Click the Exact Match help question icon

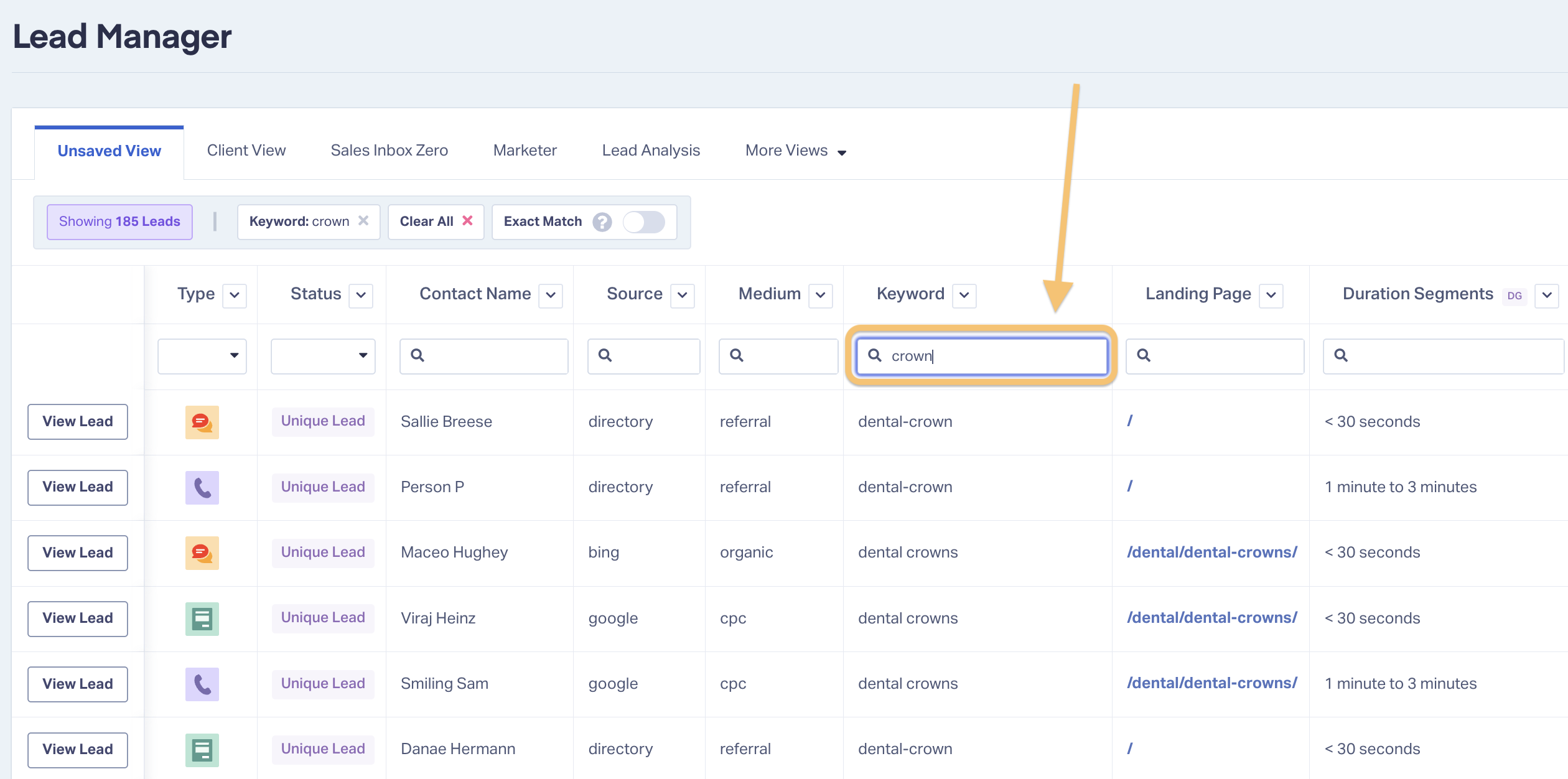[602, 222]
